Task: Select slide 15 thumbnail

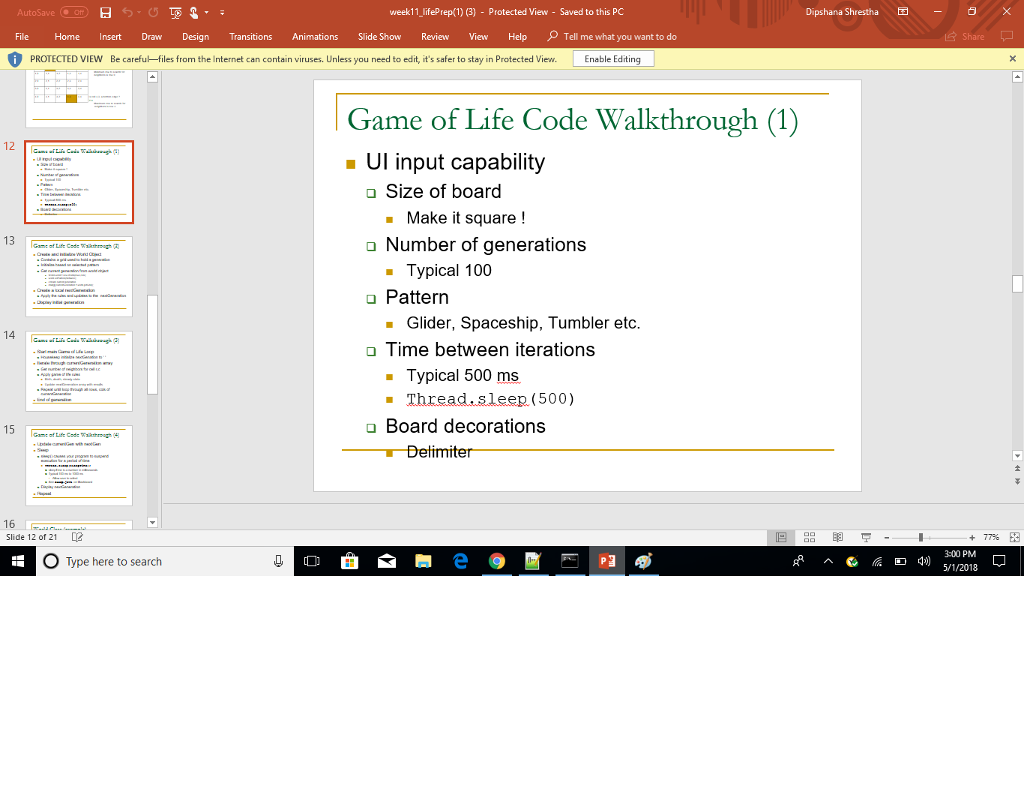Action: coord(79,466)
